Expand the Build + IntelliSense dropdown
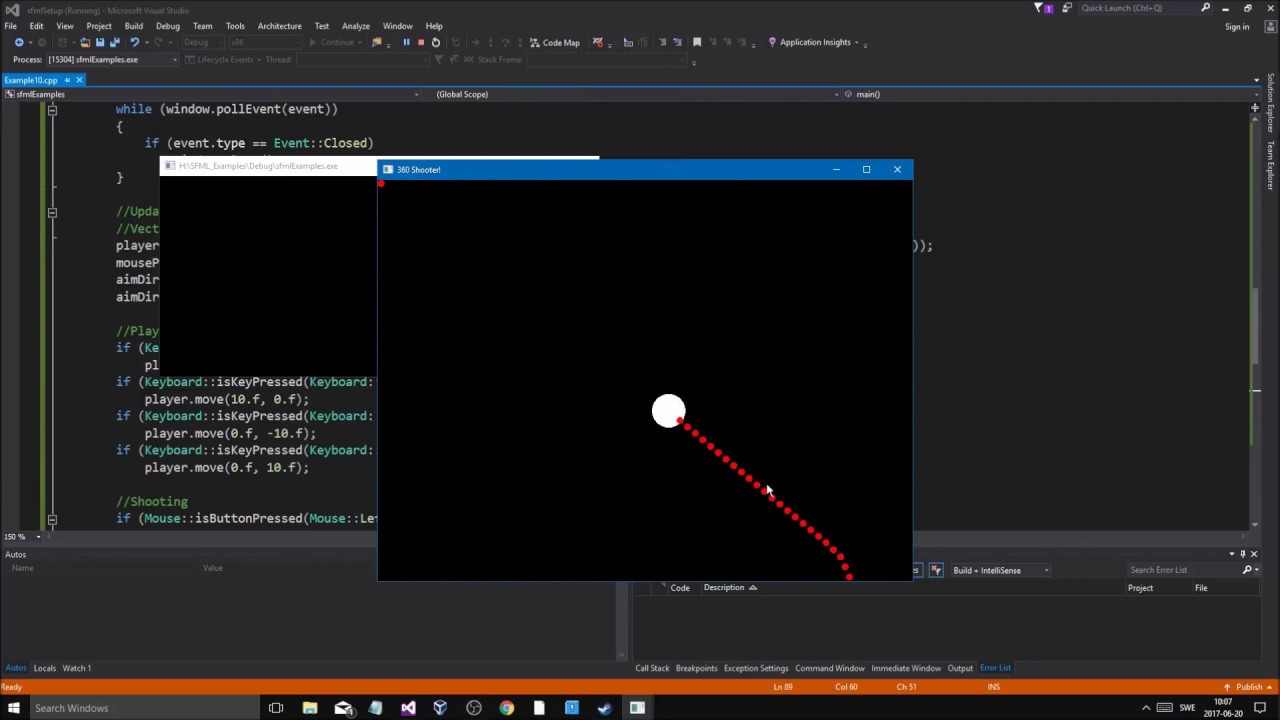 pyautogui.click(x=1046, y=570)
